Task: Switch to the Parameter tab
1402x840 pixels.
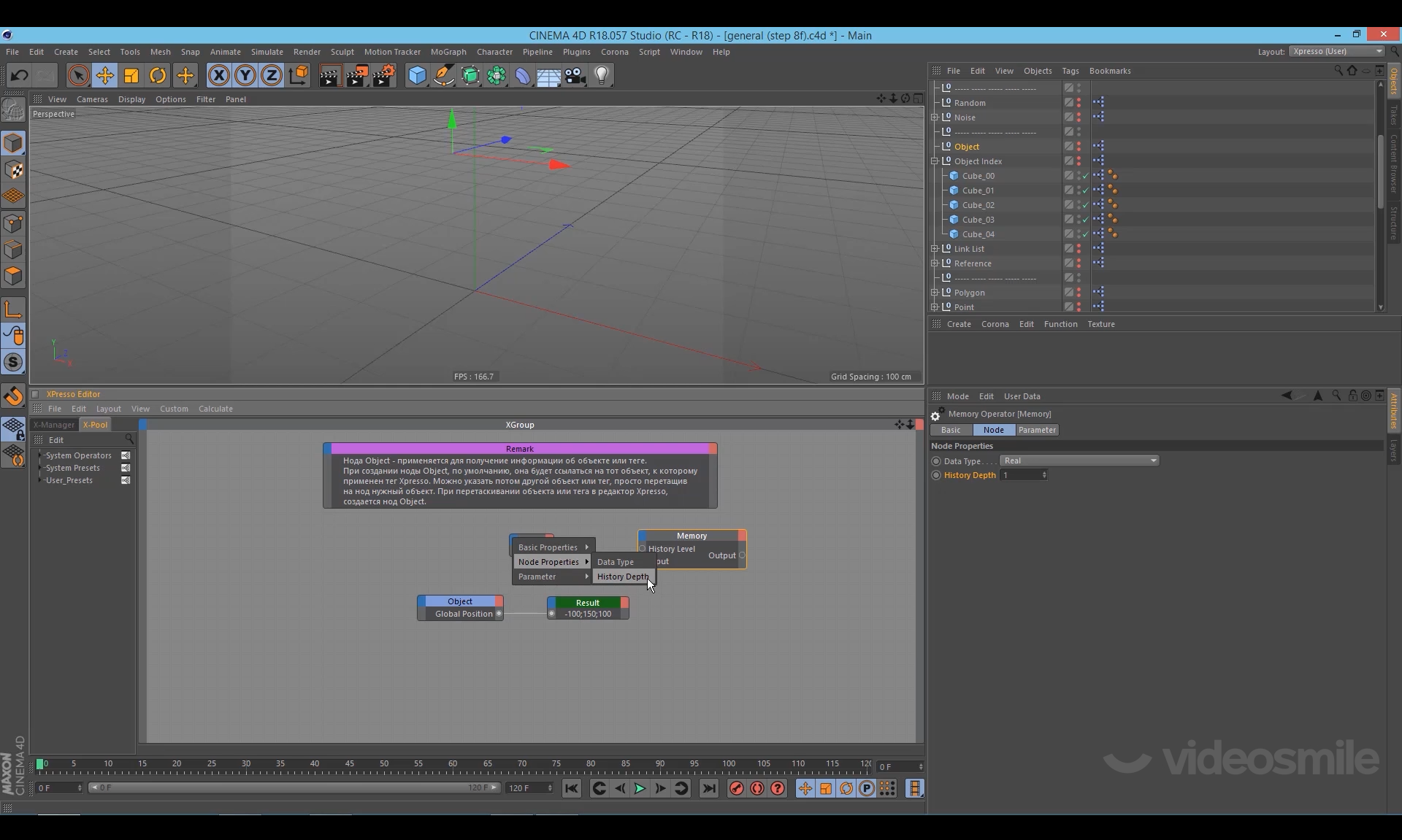Action: [x=1036, y=430]
